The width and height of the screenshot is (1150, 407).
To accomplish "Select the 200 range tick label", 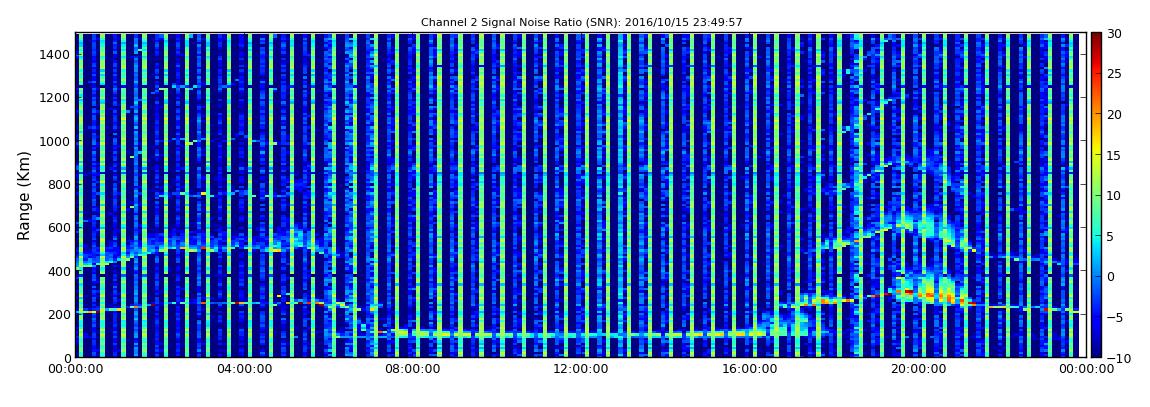I will click(59, 314).
